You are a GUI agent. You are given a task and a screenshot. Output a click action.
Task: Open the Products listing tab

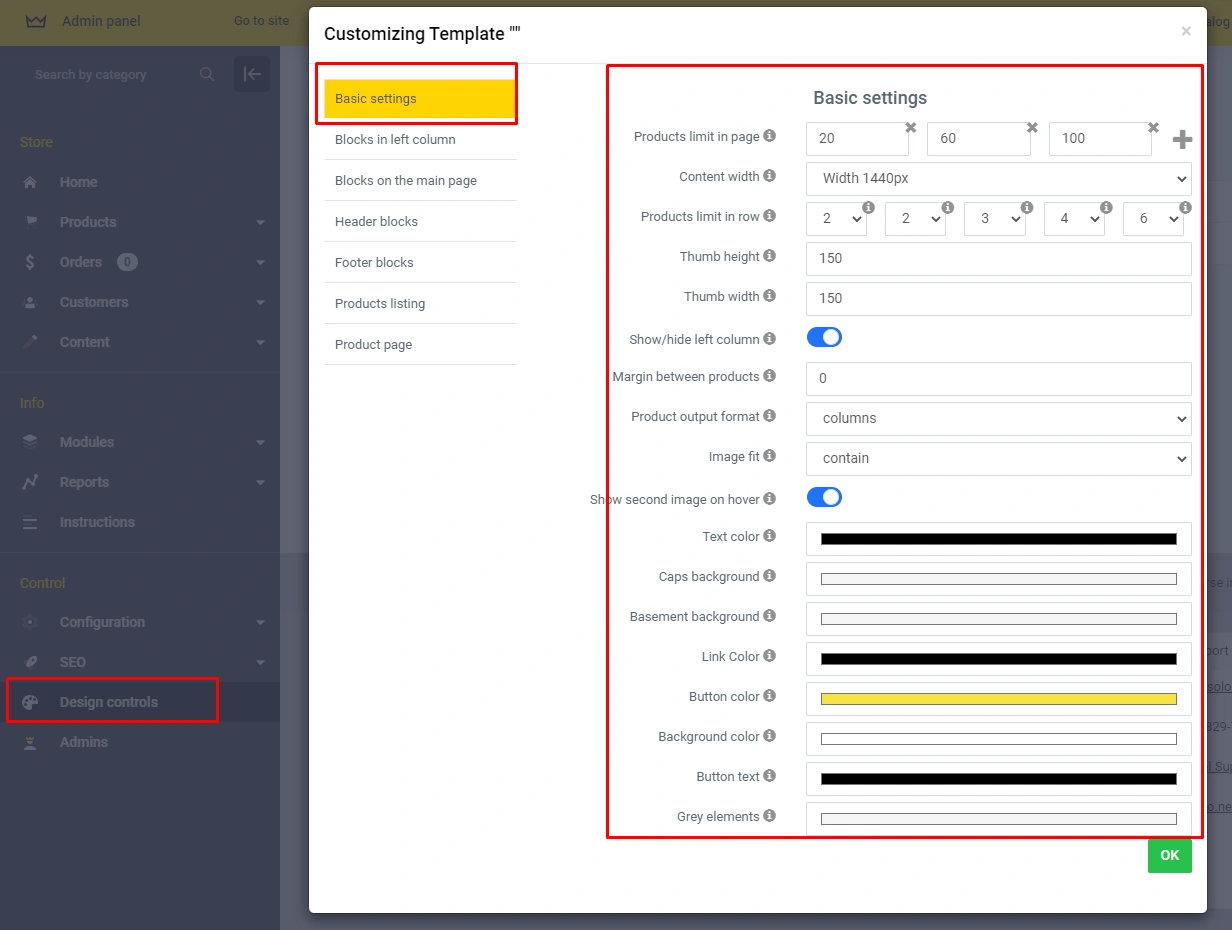pyautogui.click(x=380, y=303)
